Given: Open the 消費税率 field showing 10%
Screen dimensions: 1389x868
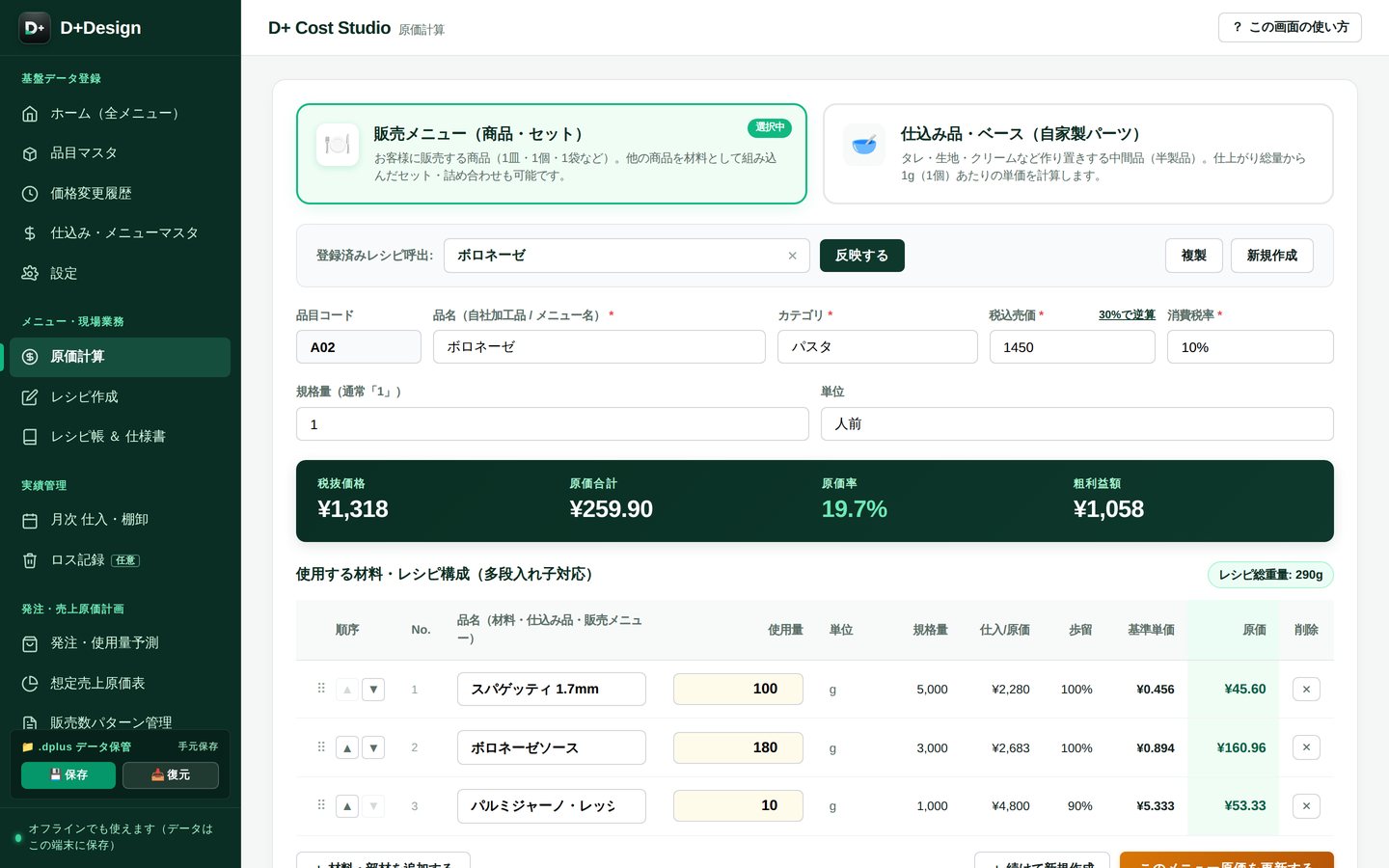Looking at the screenshot, I should click(1250, 347).
